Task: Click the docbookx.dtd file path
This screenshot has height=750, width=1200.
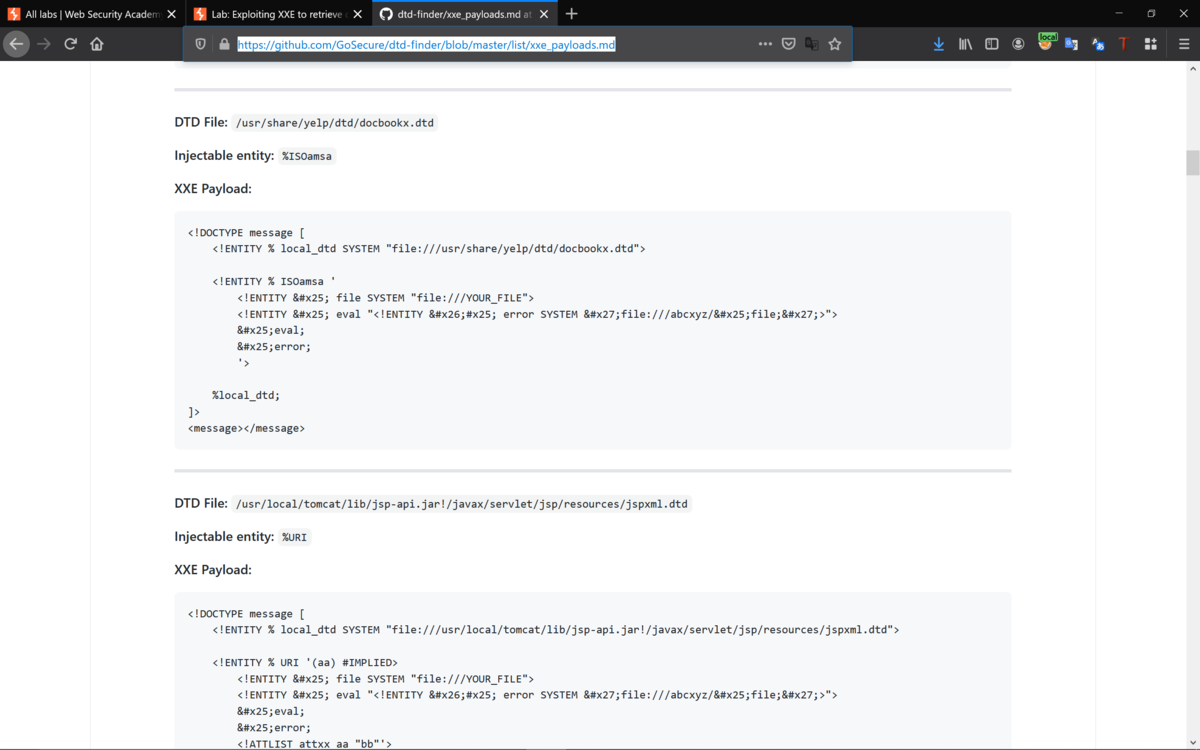Action: tap(335, 123)
